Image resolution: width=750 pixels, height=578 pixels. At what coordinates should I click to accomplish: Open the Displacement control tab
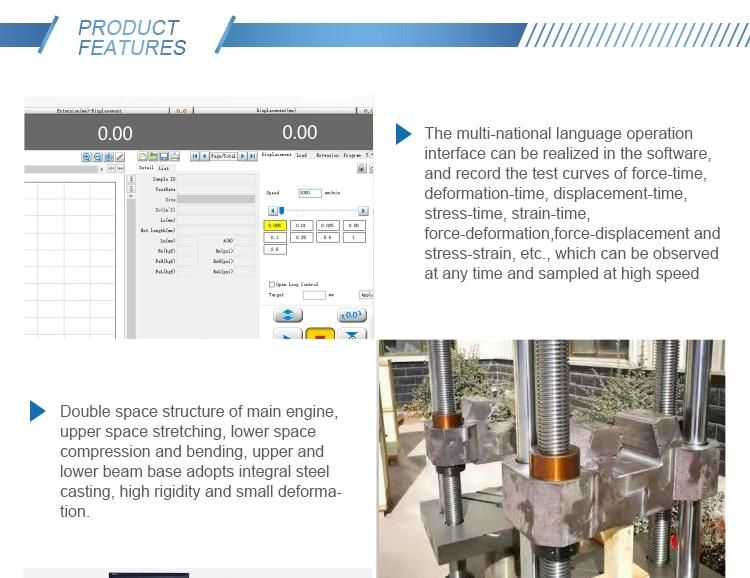(x=276, y=155)
